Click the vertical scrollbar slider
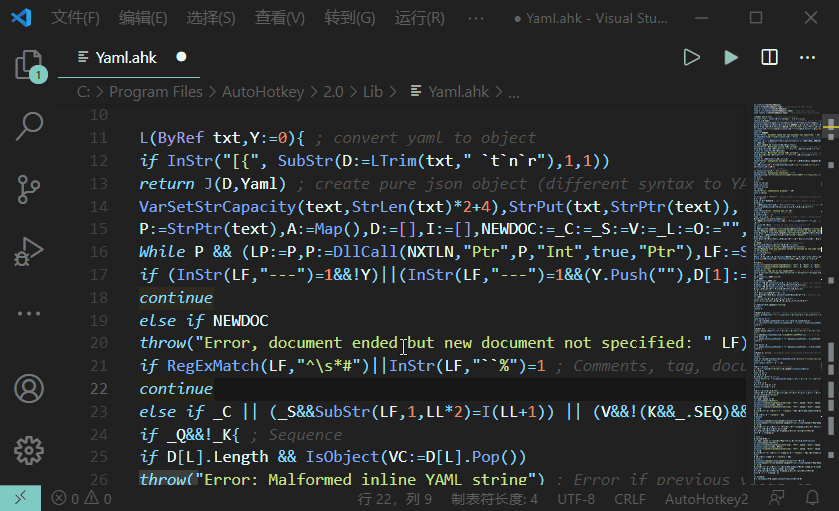 point(830,128)
